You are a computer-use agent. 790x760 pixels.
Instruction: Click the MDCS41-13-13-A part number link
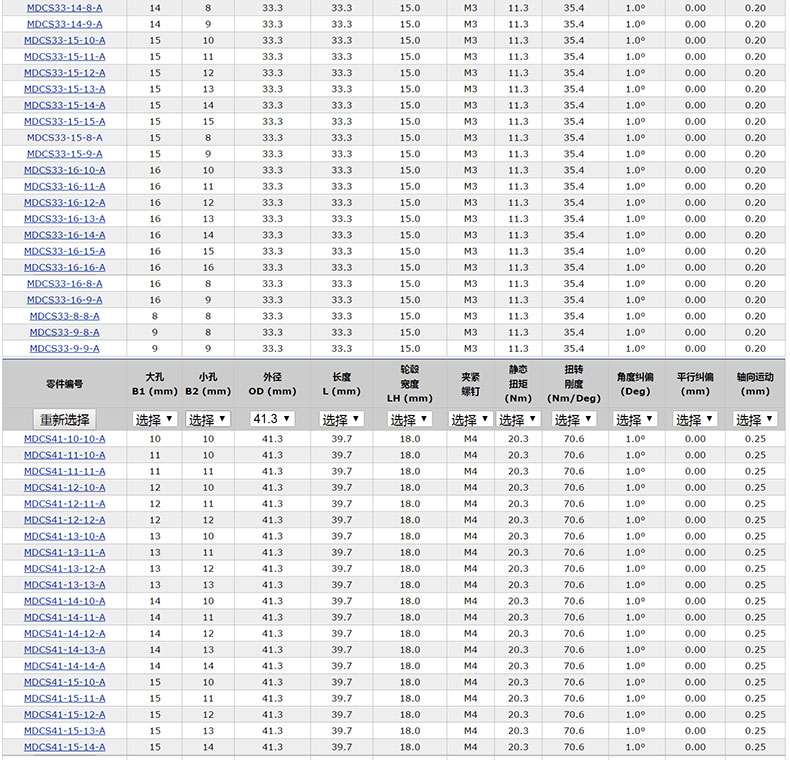click(x=65, y=585)
